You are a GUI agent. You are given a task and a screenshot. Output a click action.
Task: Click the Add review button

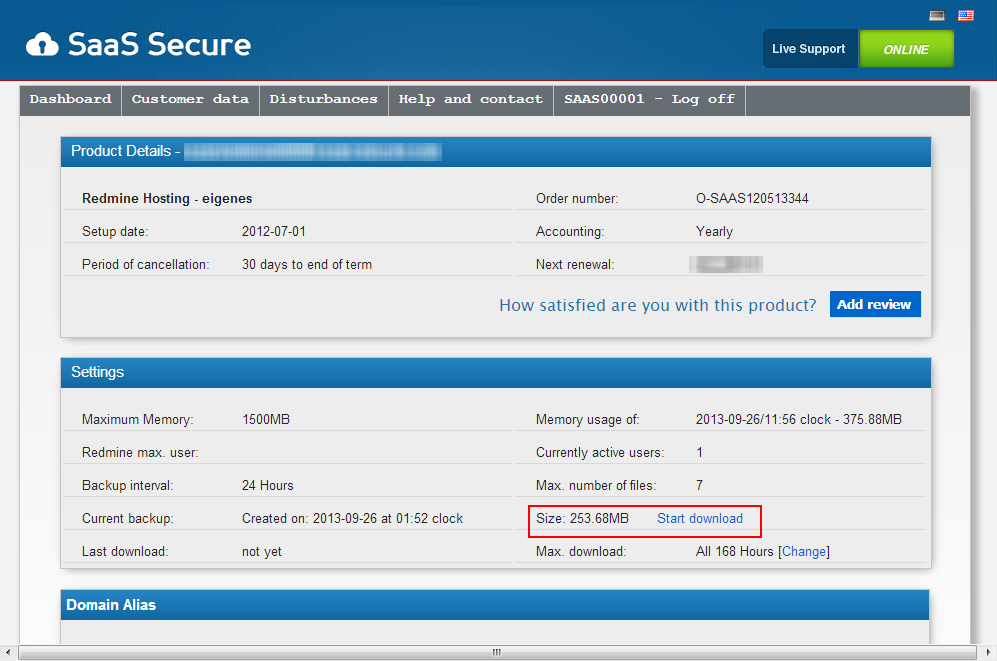[875, 304]
